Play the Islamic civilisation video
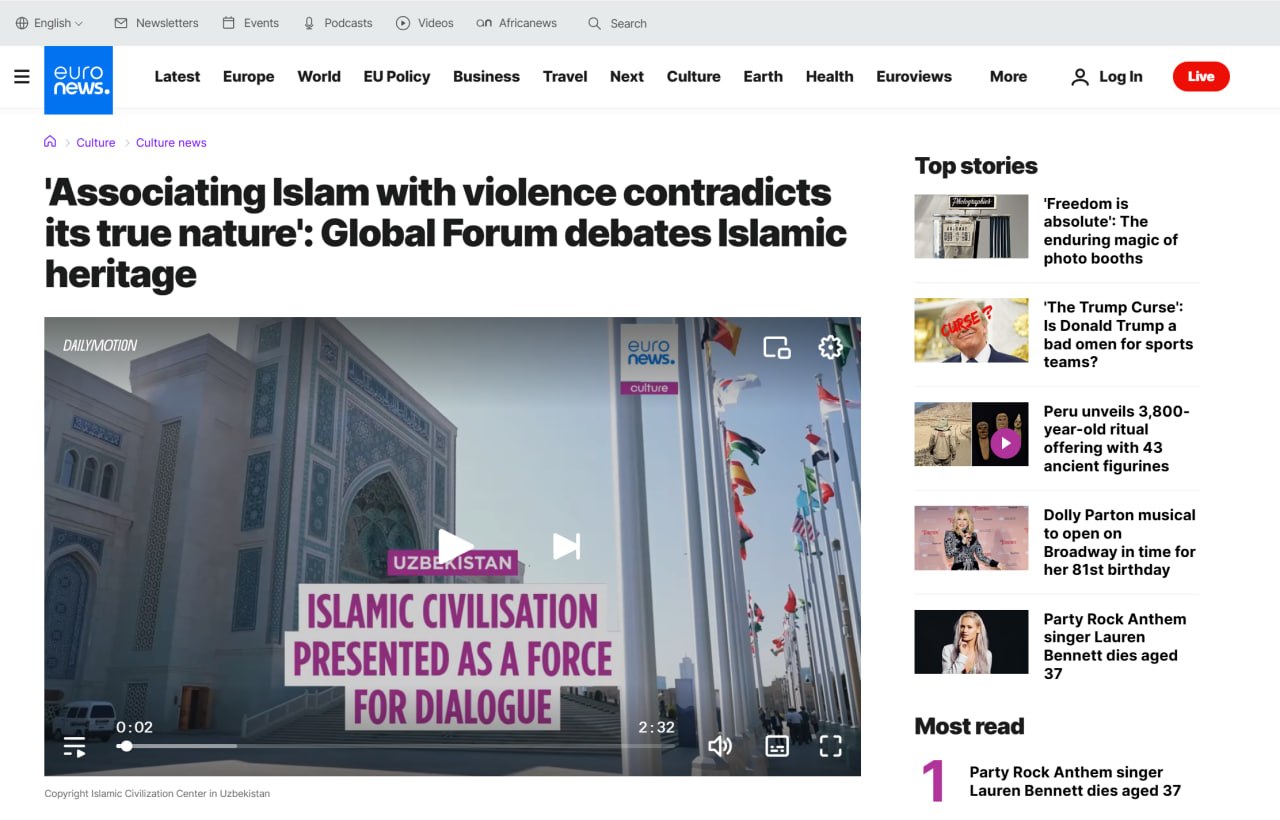This screenshot has height=820, width=1280. [455, 546]
